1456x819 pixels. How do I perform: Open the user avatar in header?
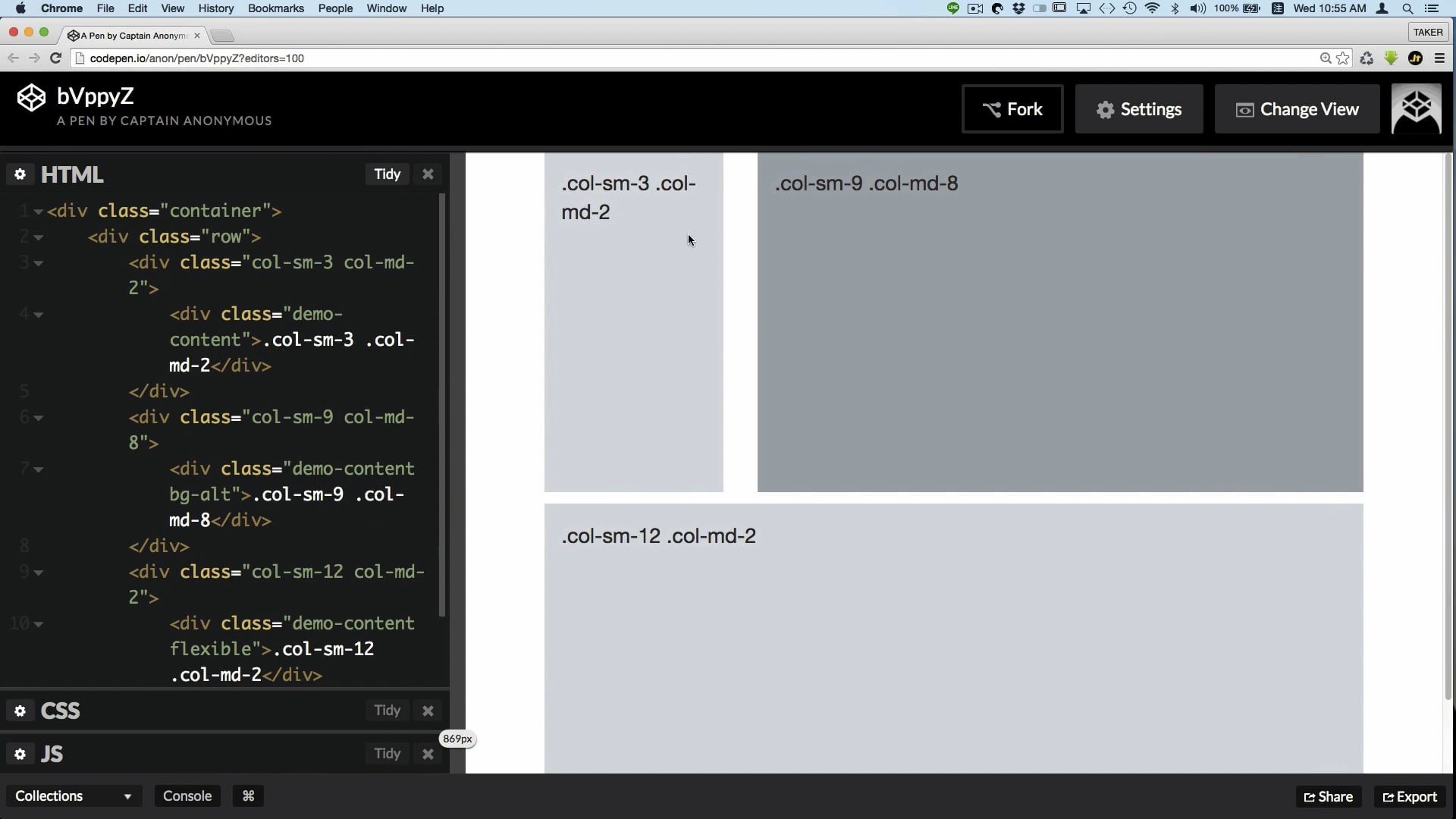pyautogui.click(x=1416, y=109)
